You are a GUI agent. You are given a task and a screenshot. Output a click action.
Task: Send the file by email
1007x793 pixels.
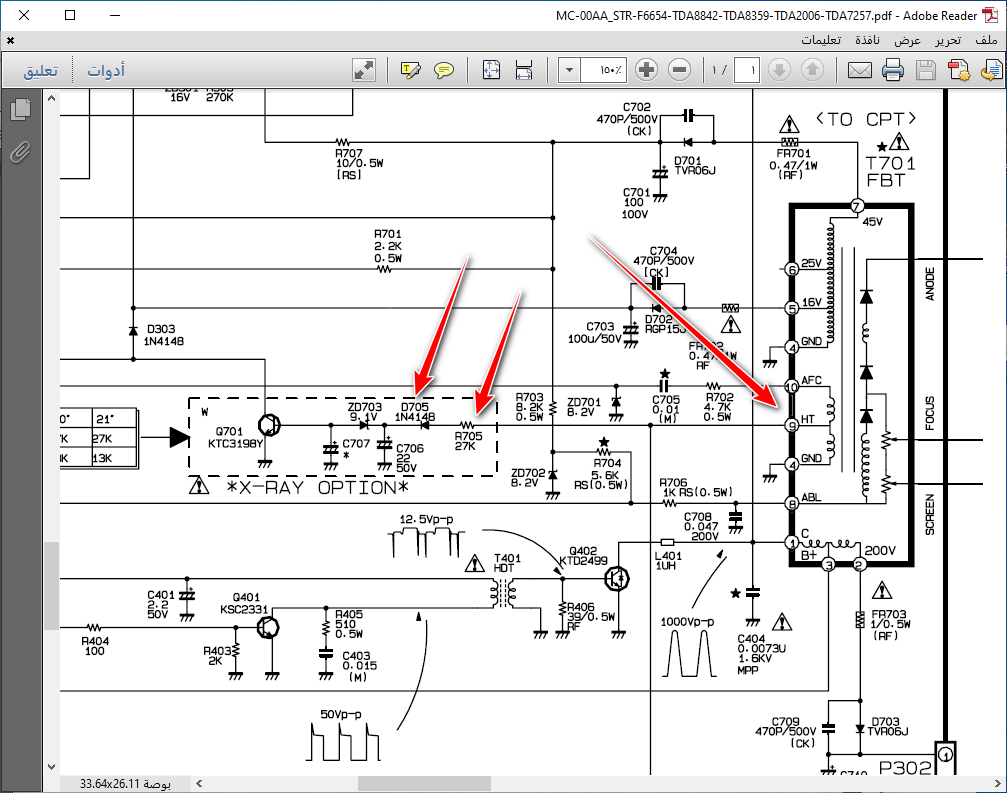point(860,70)
